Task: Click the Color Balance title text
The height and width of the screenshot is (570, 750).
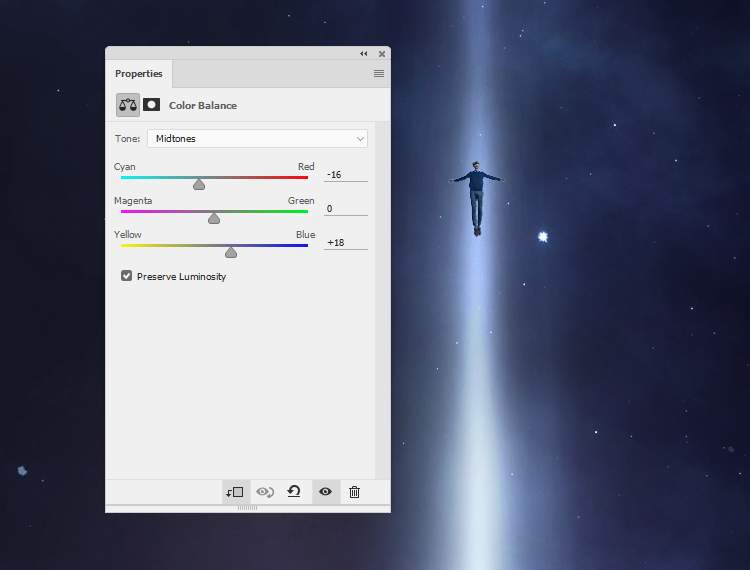Action: pos(203,106)
